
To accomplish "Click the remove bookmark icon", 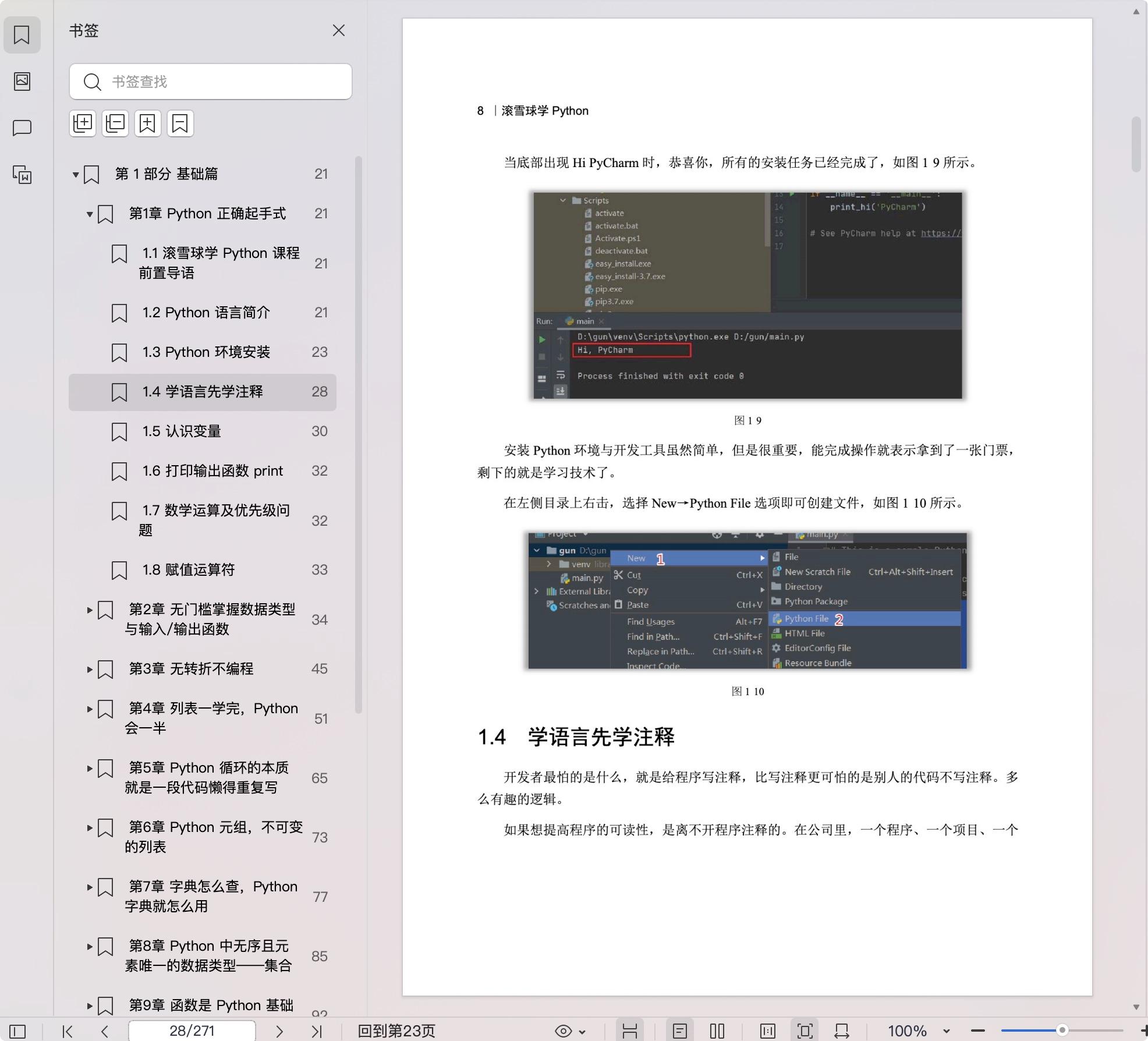I will tap(180, 123).
